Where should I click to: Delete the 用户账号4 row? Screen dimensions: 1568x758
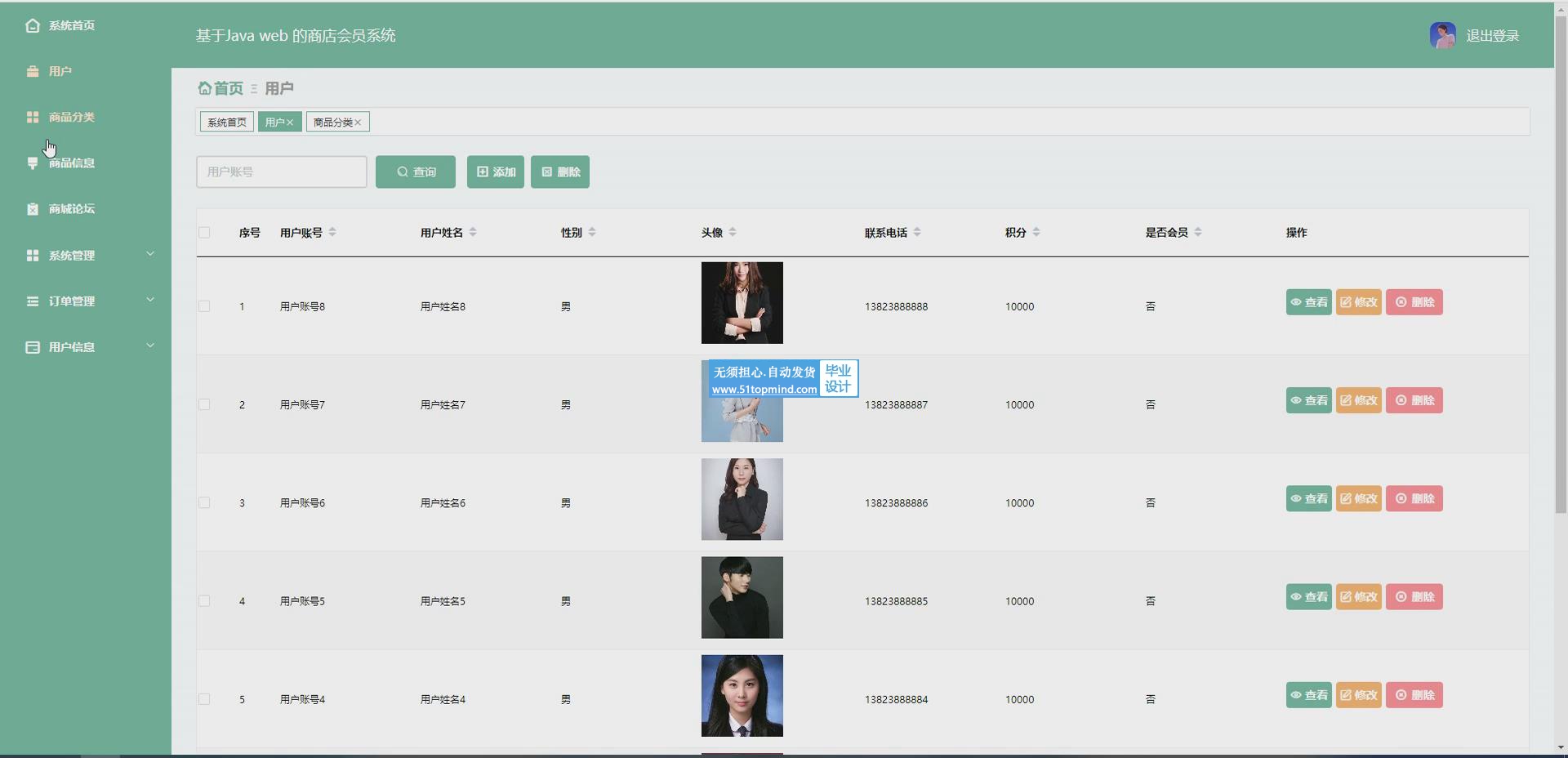pos(1414,695)
